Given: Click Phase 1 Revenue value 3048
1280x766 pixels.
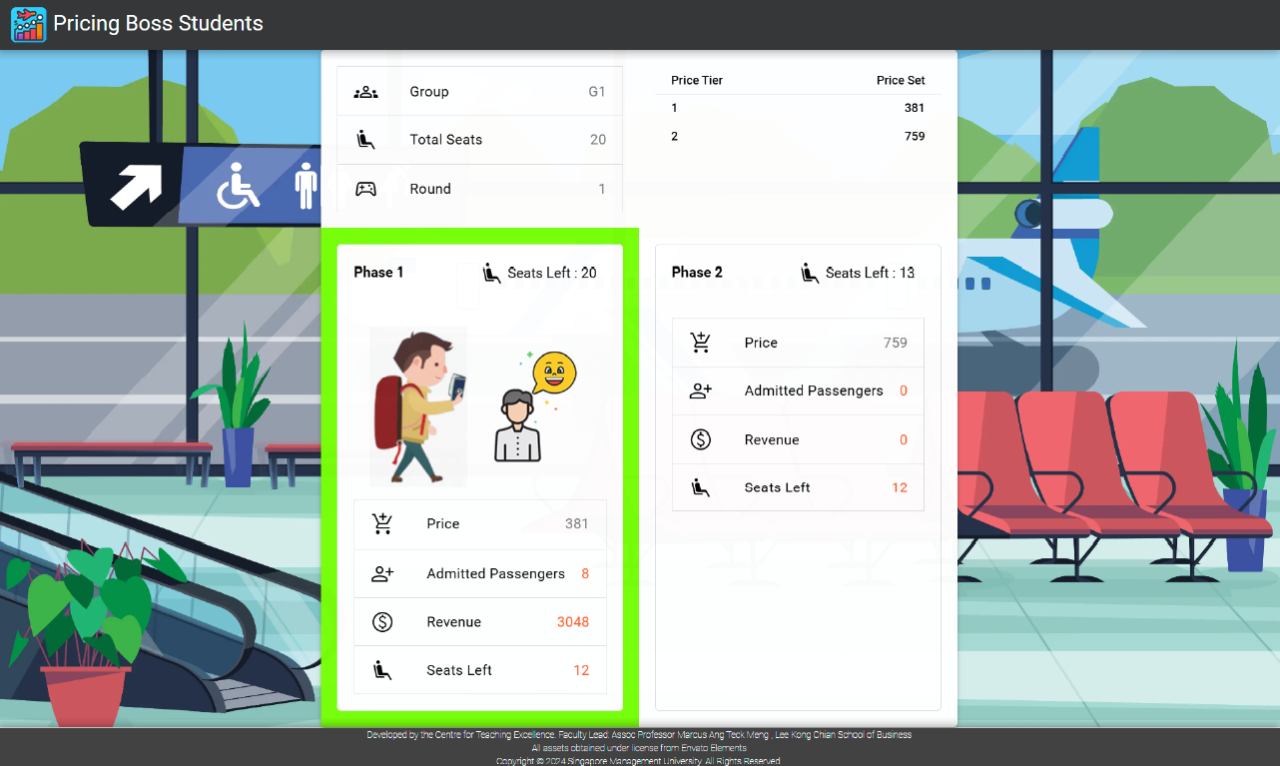Looking at the screenshot, I should point(573,622).
